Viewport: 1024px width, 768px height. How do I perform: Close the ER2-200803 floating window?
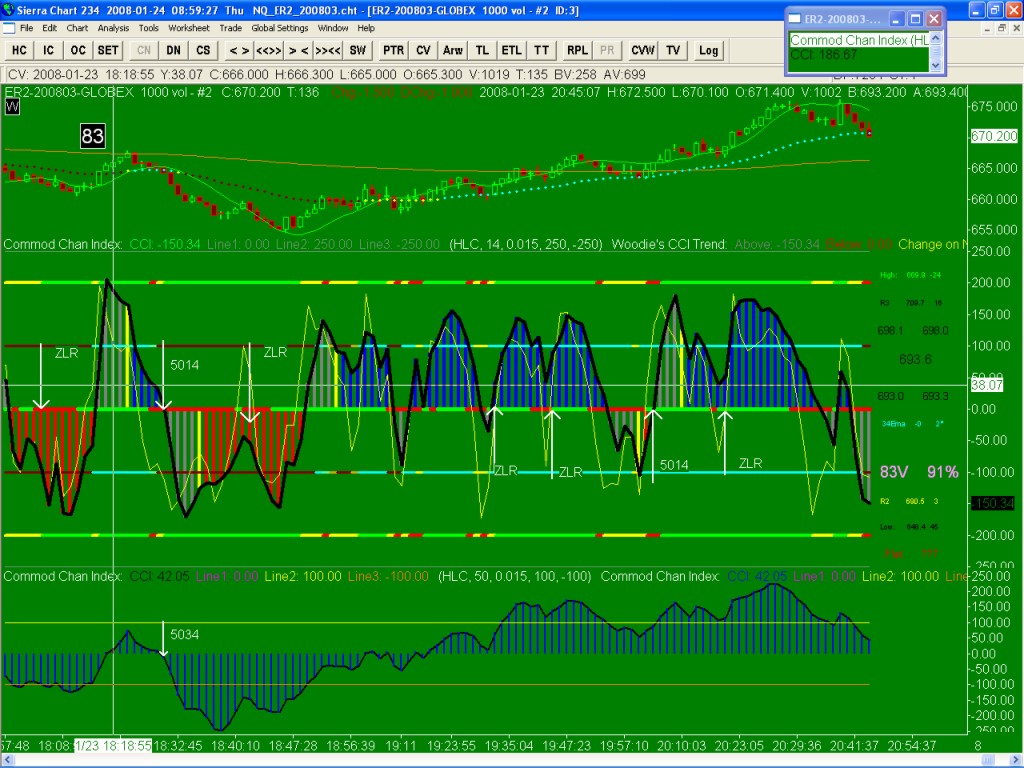[x=934, y=19]
